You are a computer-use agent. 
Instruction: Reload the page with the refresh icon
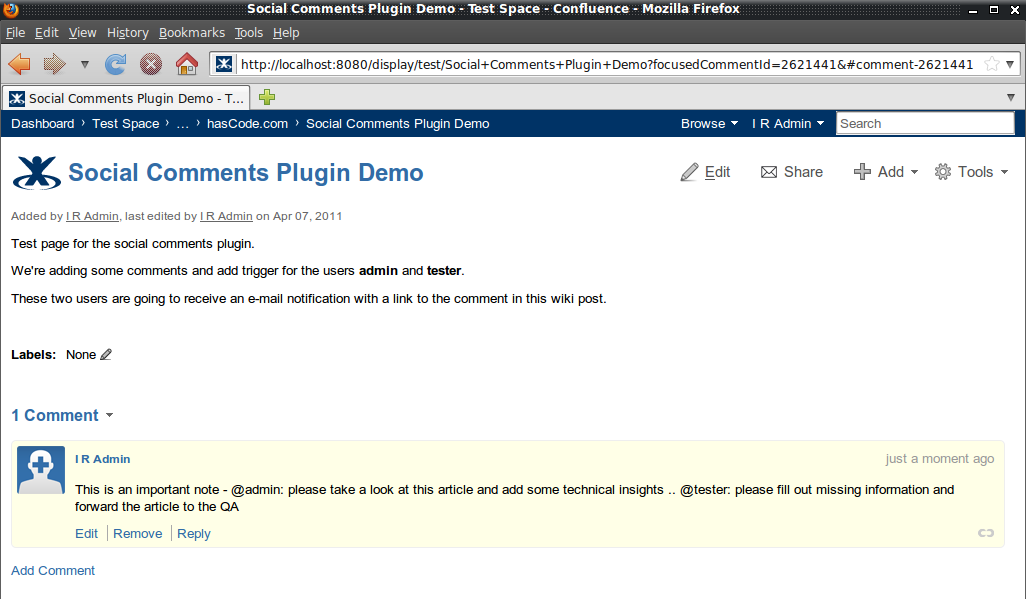click(x=114, y=63)
